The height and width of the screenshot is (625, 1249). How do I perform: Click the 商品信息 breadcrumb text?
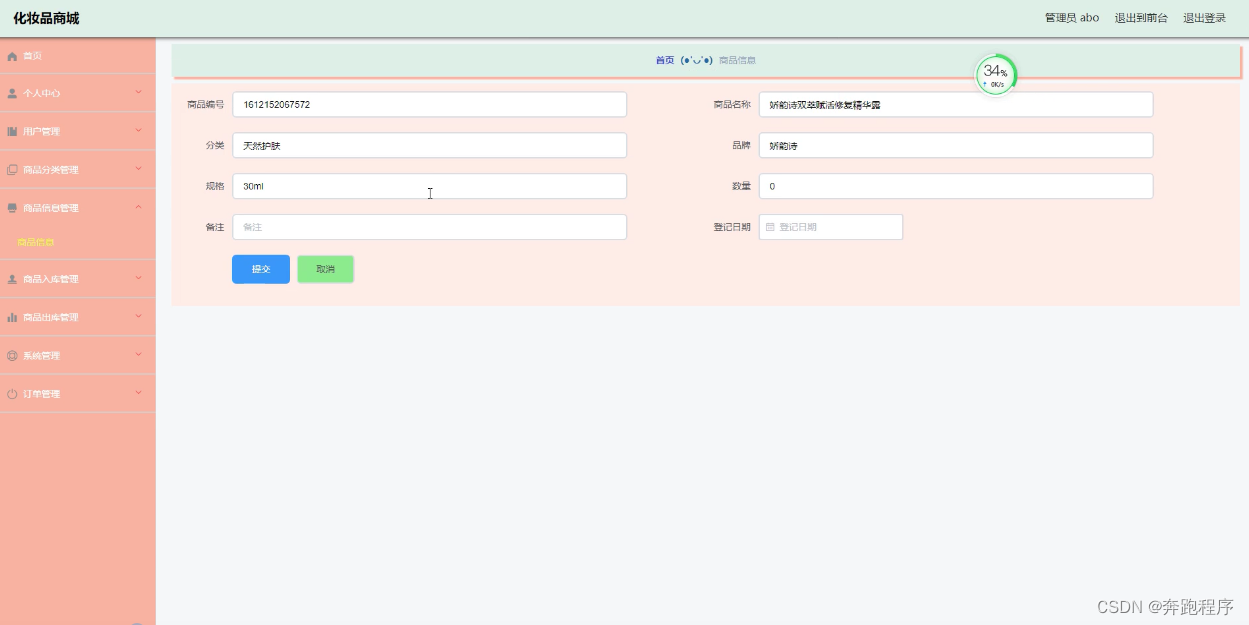click(737, 60)
